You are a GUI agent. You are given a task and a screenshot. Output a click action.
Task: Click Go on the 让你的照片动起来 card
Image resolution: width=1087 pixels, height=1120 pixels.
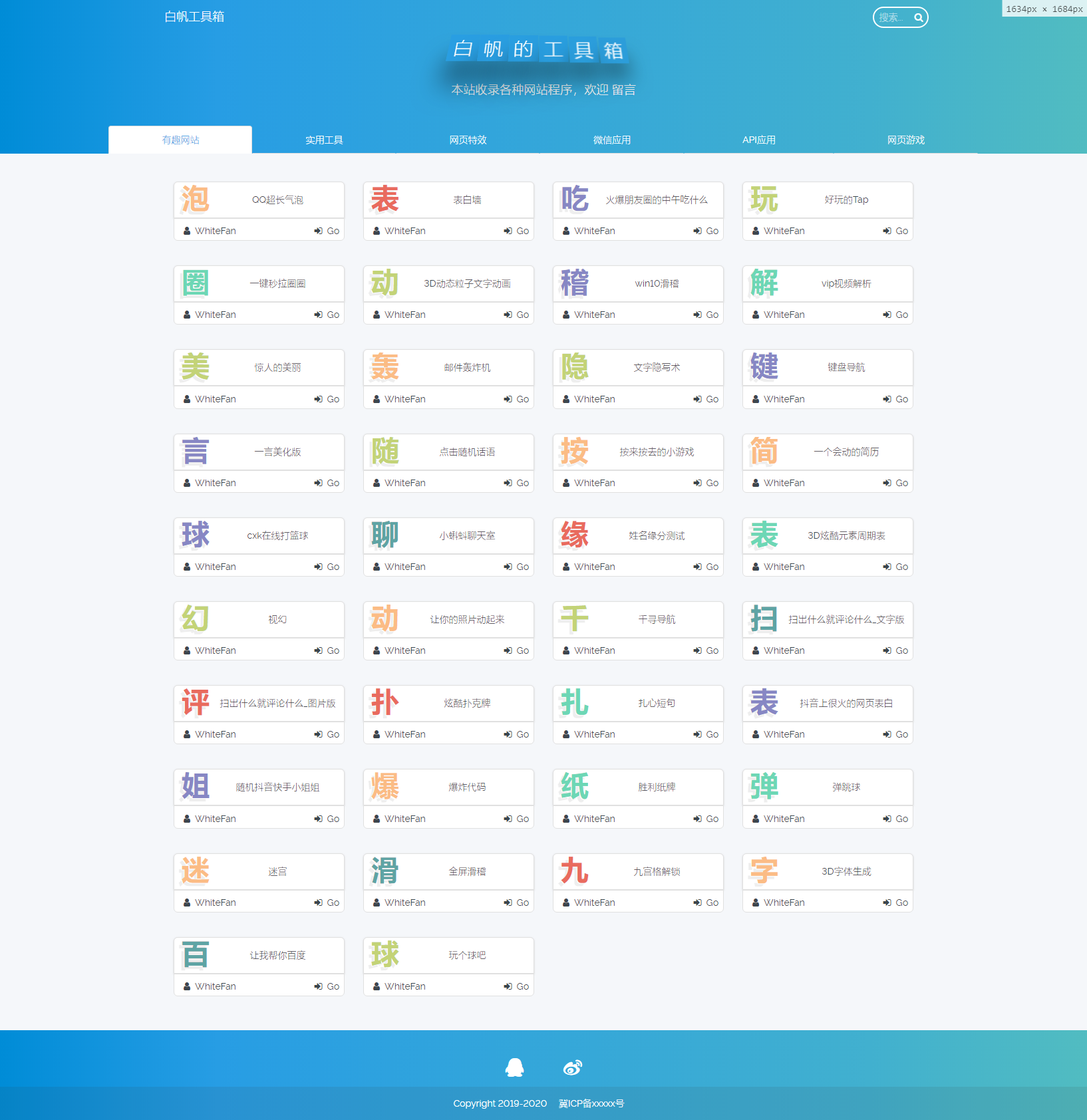(x=517, y=650)
